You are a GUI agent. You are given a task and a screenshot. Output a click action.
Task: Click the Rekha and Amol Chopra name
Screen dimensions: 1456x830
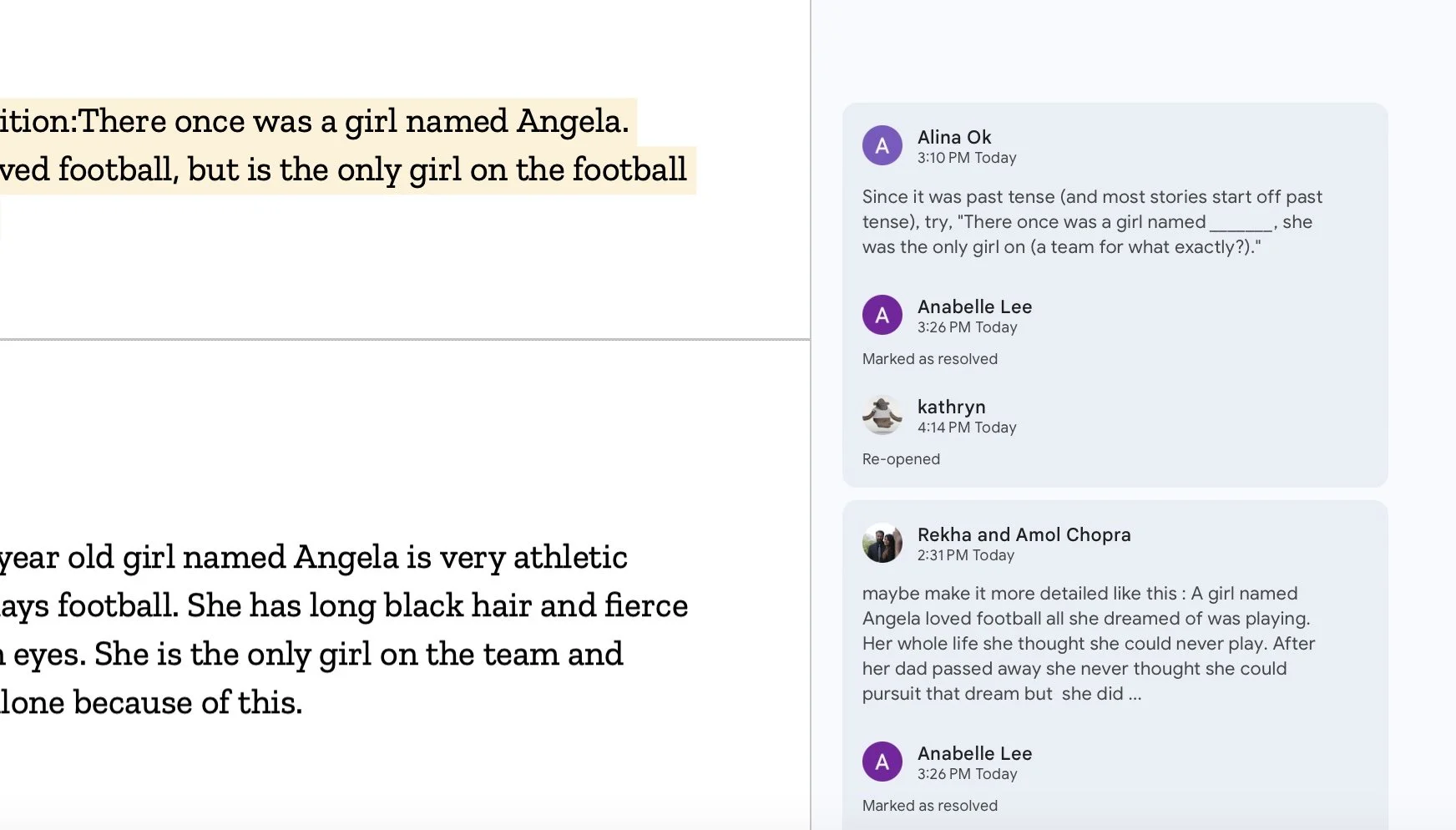click(x=1024, y=534)
